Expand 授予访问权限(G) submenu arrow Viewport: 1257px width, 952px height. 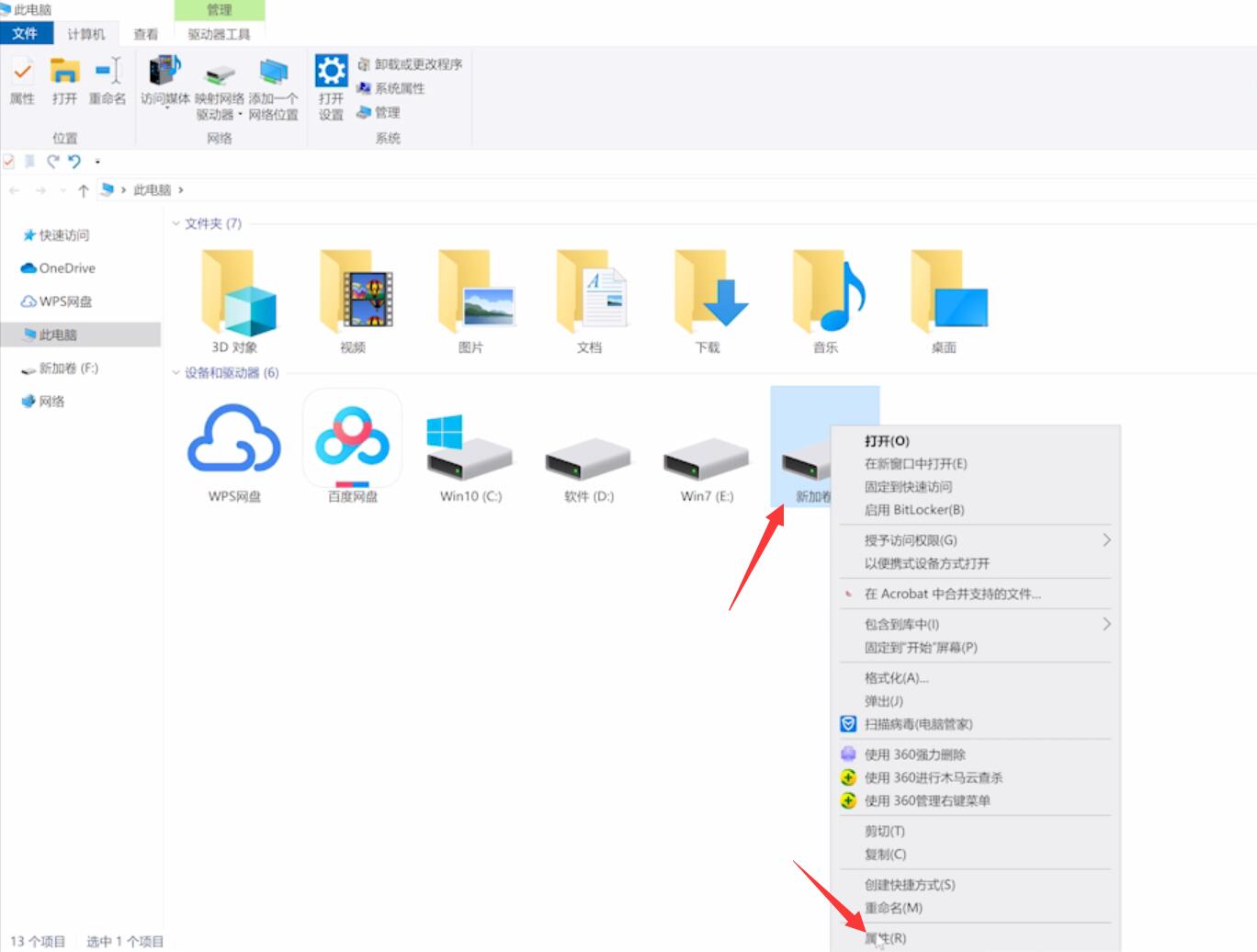click(1106, 540)
